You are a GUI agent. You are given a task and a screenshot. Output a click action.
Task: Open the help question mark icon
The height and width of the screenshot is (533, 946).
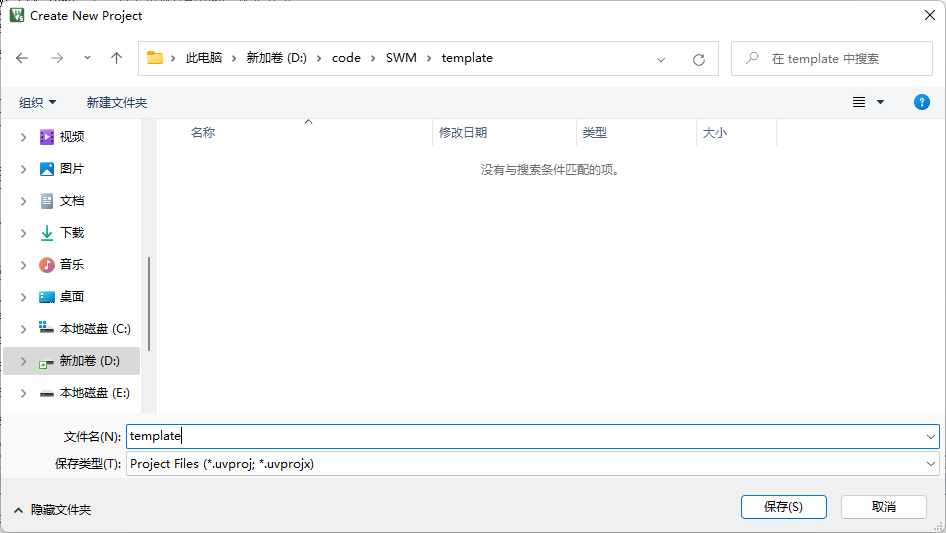click(922, 102)
